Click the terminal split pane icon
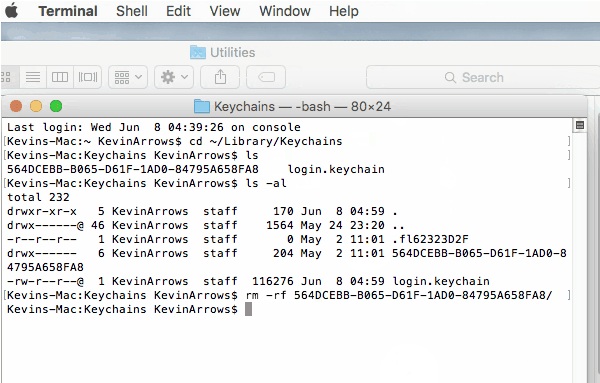Viewport: 600px width, 383px height. [x=580, y=125]
